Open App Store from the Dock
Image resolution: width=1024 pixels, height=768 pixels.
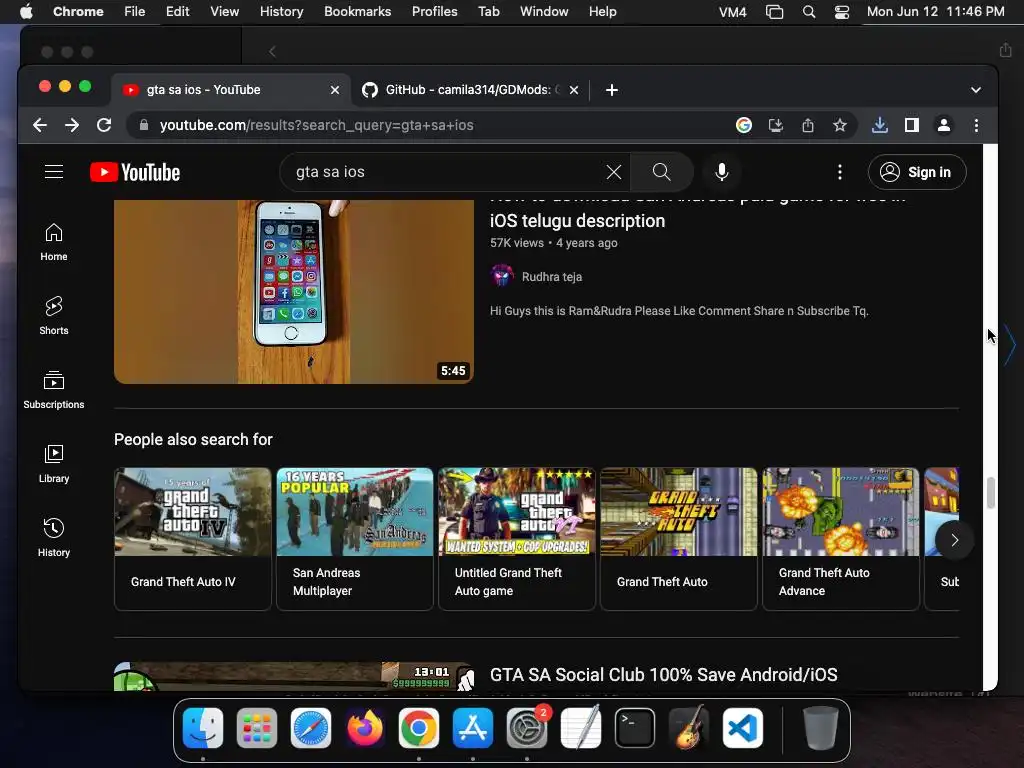(473, 728)
